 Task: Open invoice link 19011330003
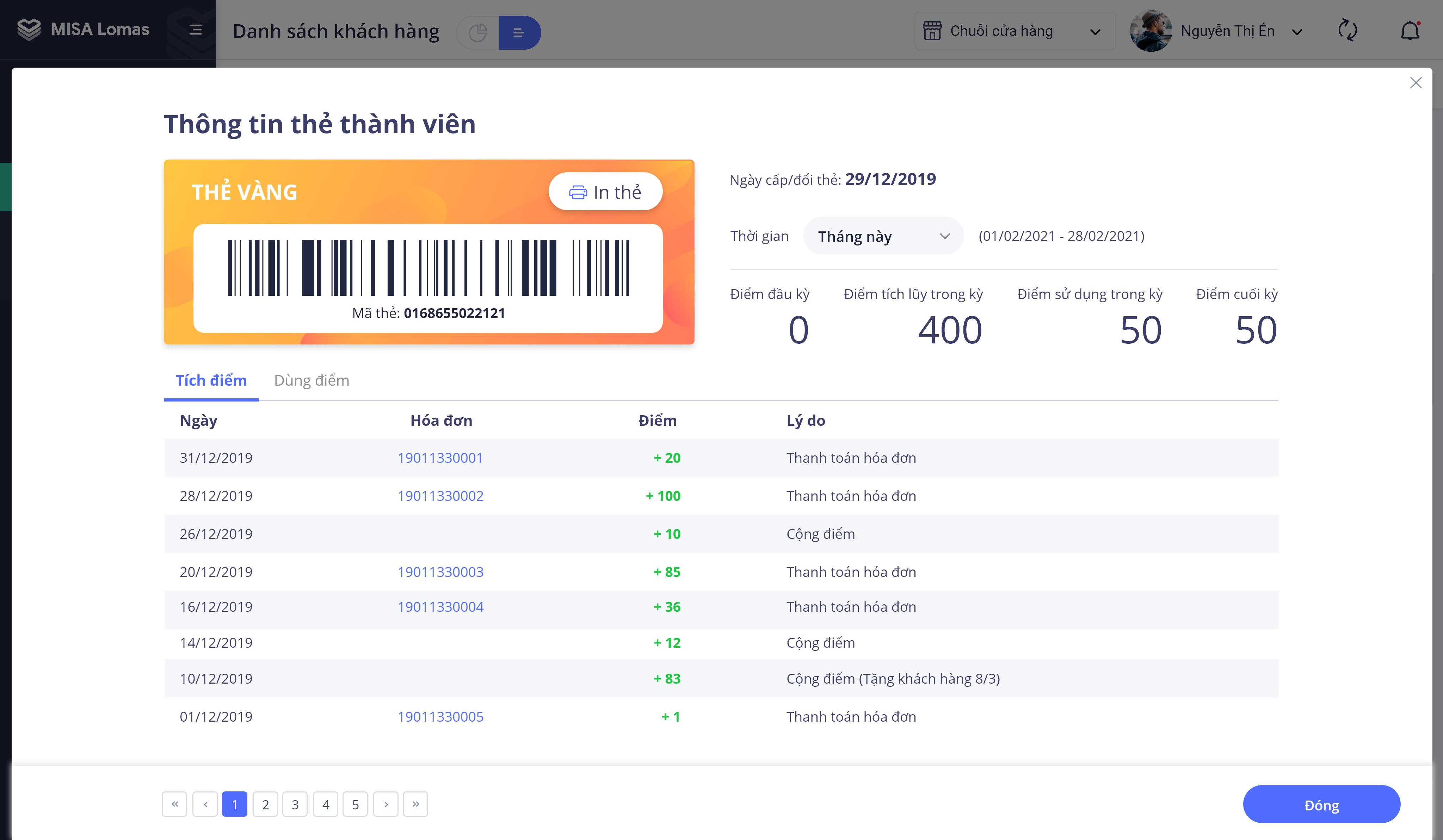coord(440,572)
